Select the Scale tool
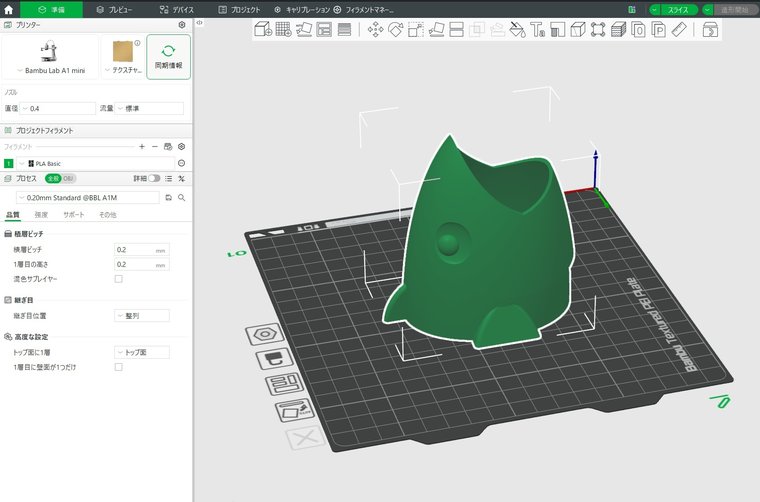This screenshot has height=502, width=760. coord(416,30)
